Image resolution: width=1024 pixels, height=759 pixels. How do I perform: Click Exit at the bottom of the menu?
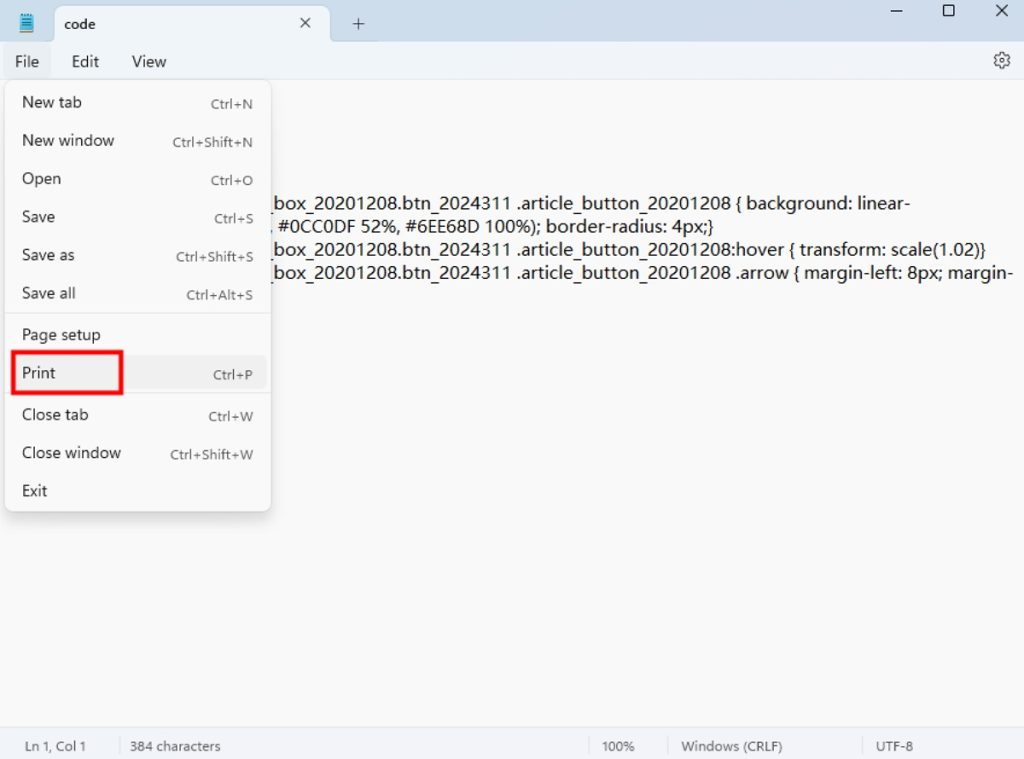tap(34, 490)
